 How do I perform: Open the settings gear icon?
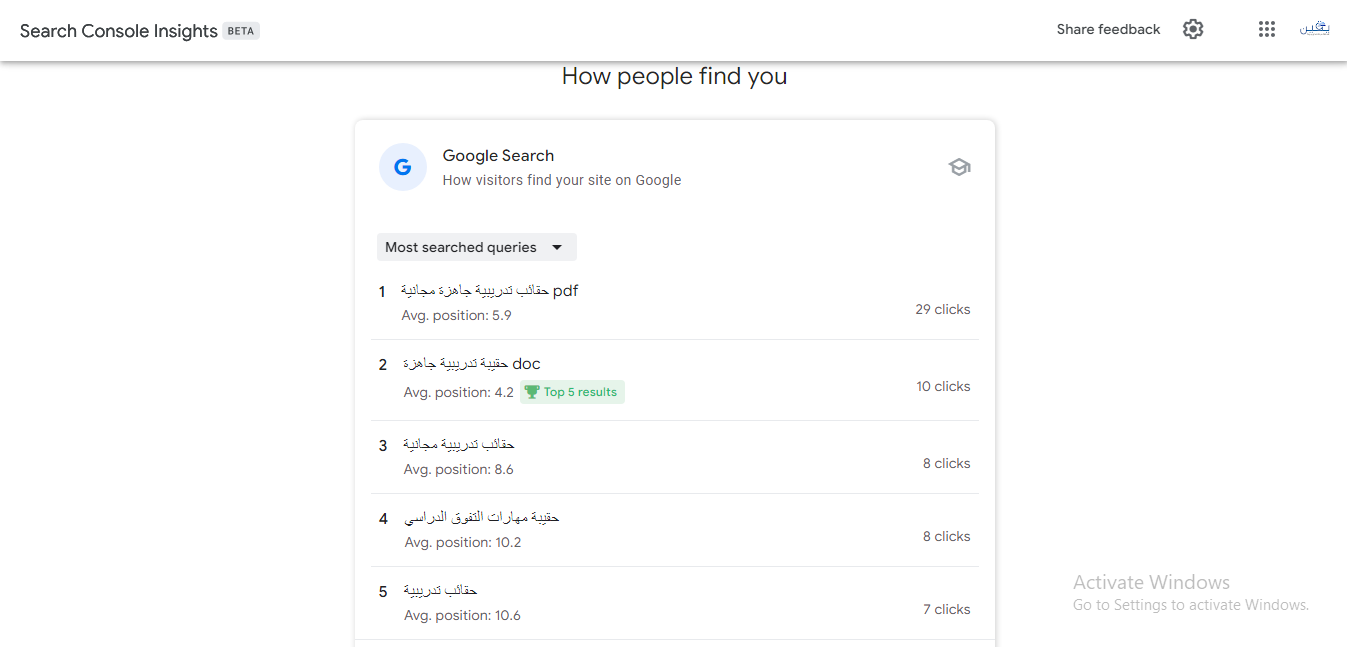1192,29
